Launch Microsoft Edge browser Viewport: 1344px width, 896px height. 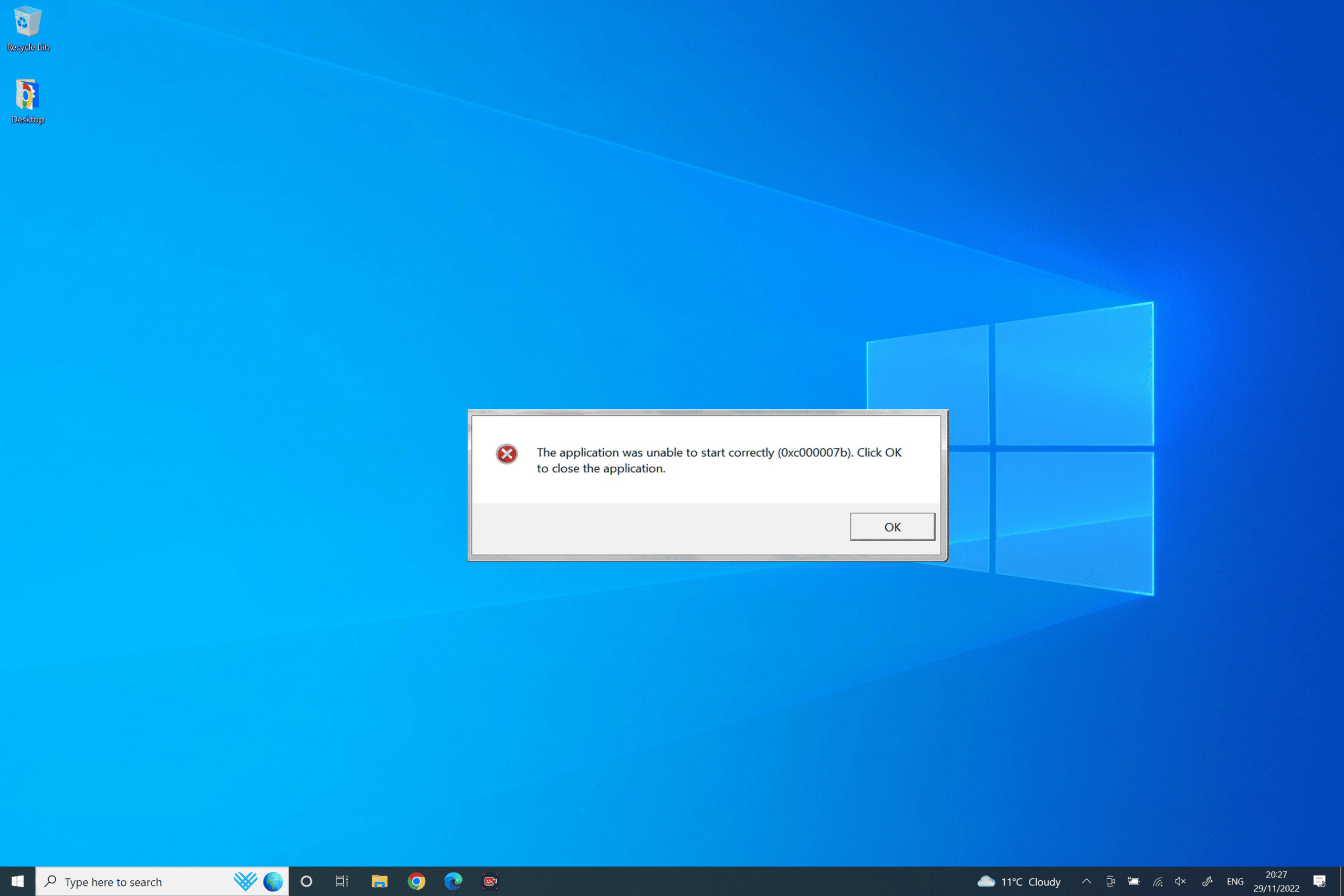[453, 881]
